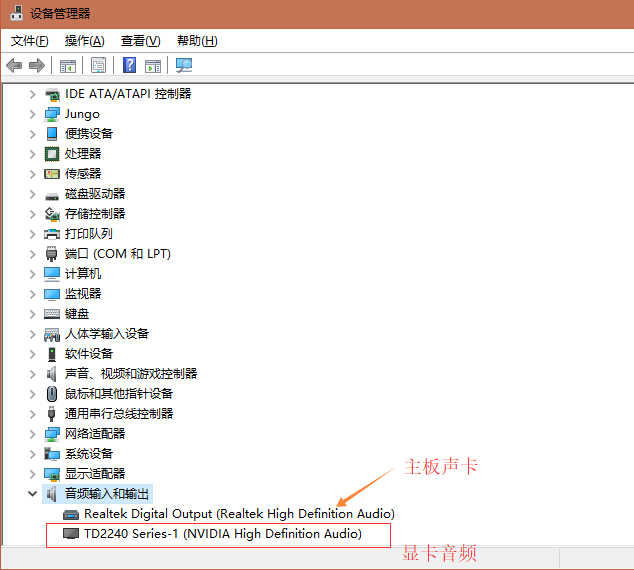Collapse the 音频输入和输出 node
634x570 pixels.
[33, 494]
